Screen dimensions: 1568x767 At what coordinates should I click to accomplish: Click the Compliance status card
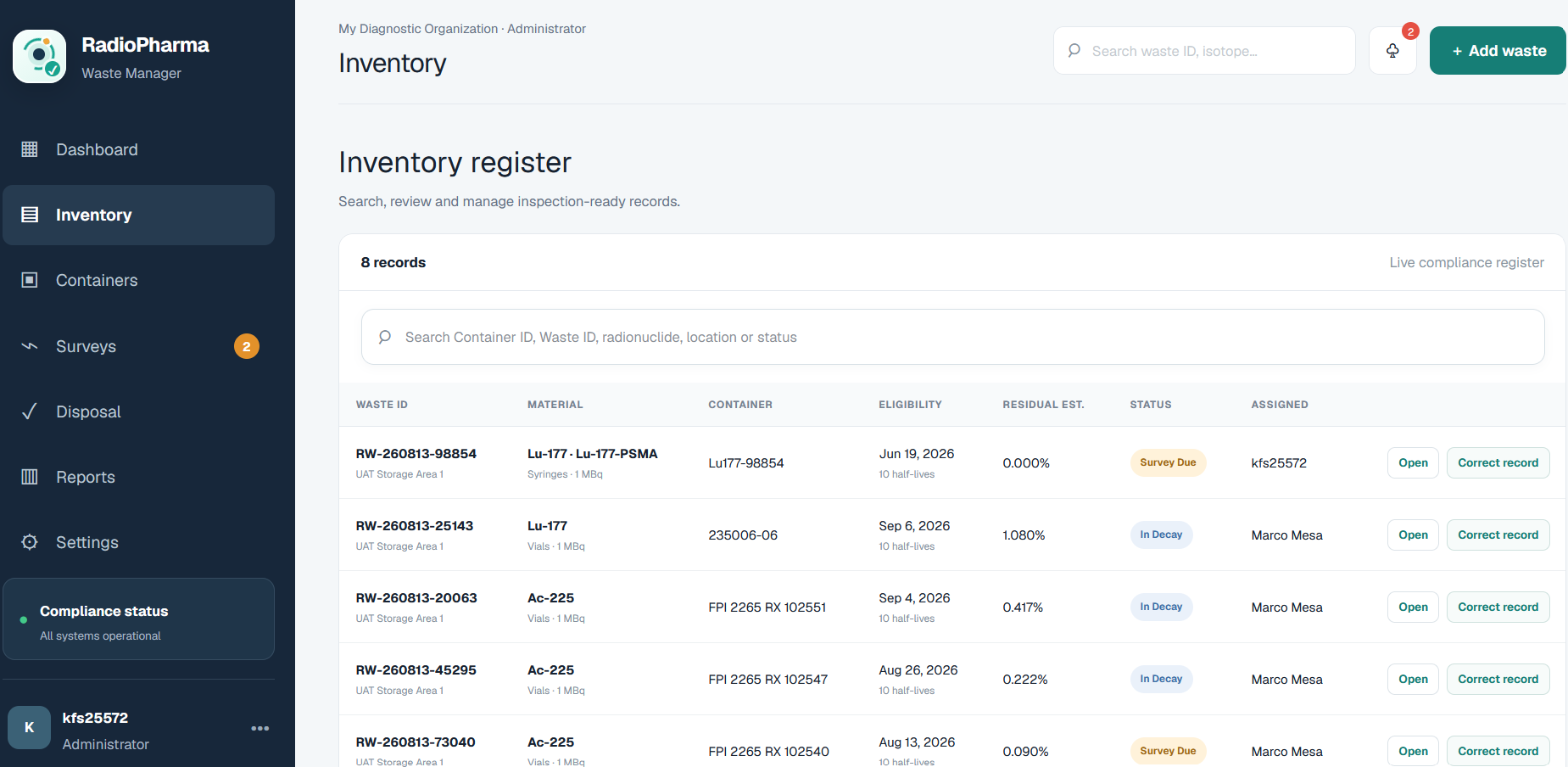point(139,619)
